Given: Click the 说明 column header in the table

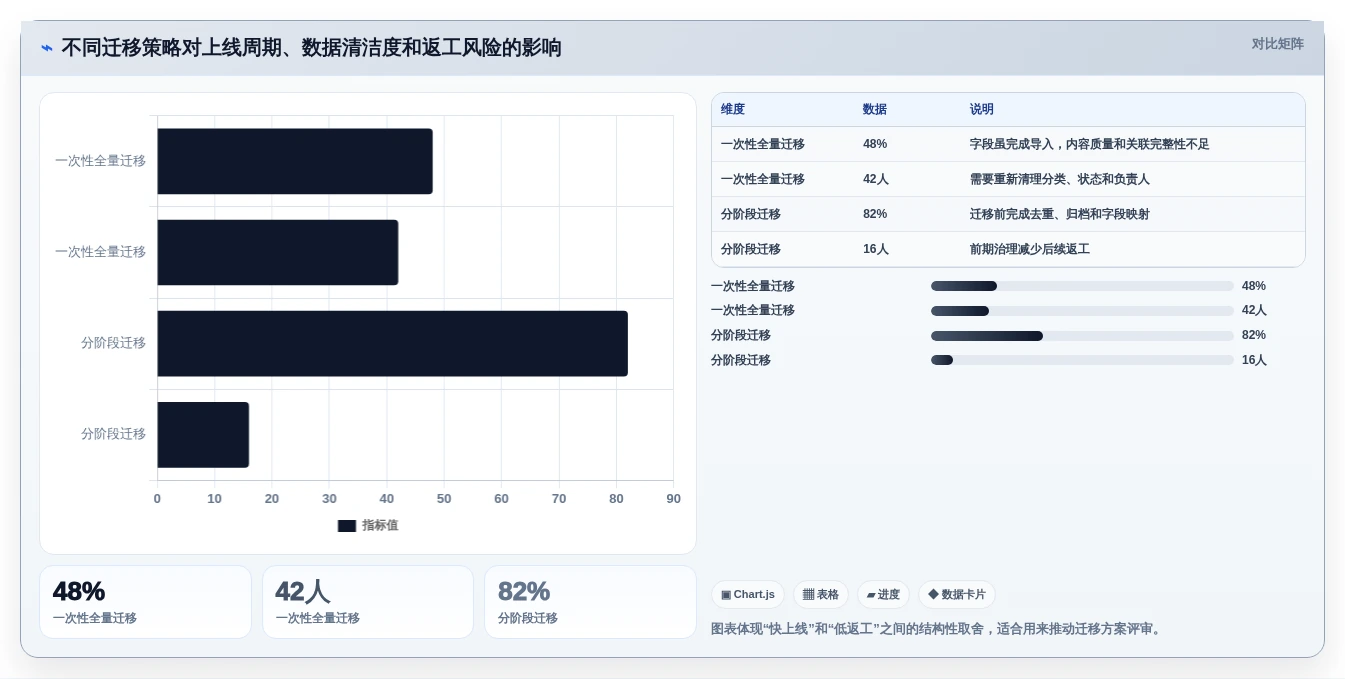Looking at the screenshot, I should [x=982, y=109].
